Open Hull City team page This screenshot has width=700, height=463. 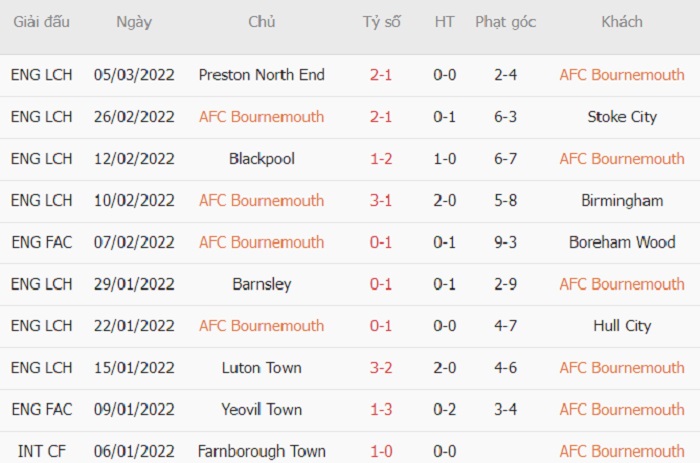622,325
